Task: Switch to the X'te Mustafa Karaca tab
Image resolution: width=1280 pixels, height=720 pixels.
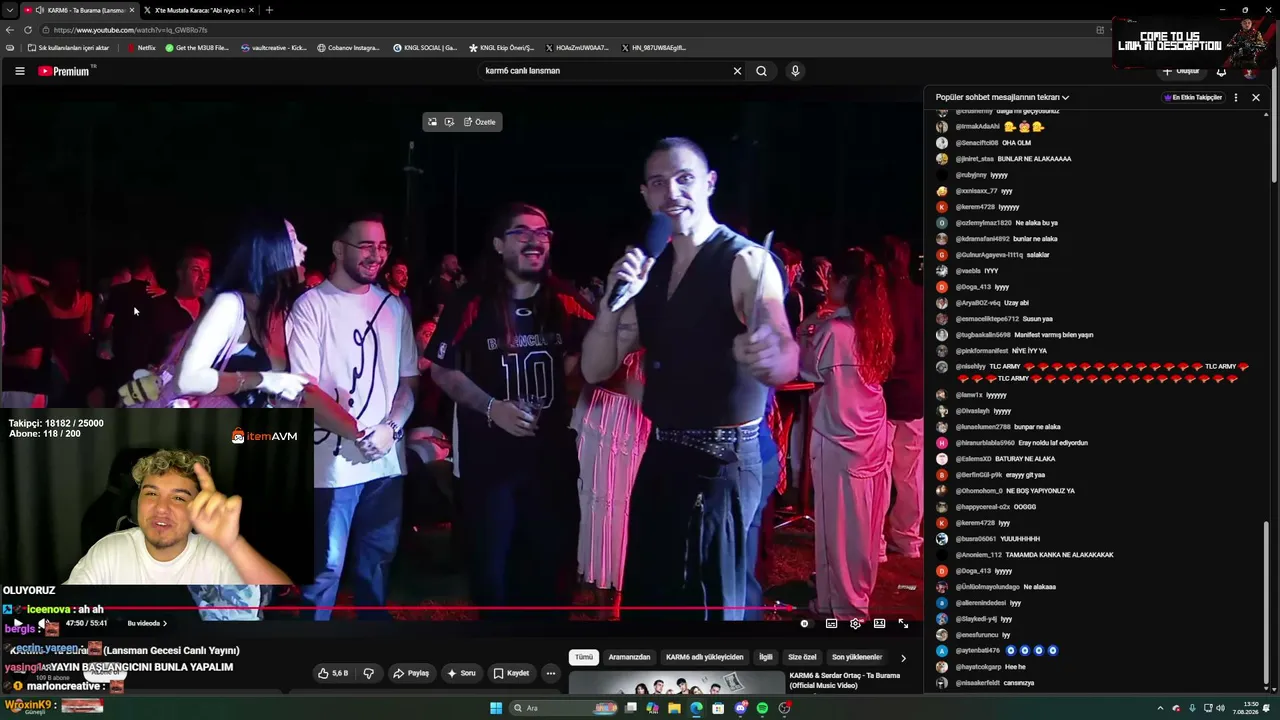Action: 199,10
